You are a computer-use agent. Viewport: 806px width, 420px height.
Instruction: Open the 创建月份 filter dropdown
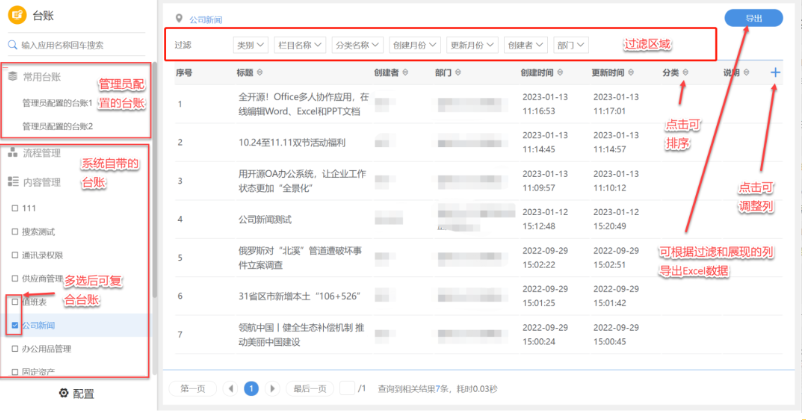pos(414,45)
